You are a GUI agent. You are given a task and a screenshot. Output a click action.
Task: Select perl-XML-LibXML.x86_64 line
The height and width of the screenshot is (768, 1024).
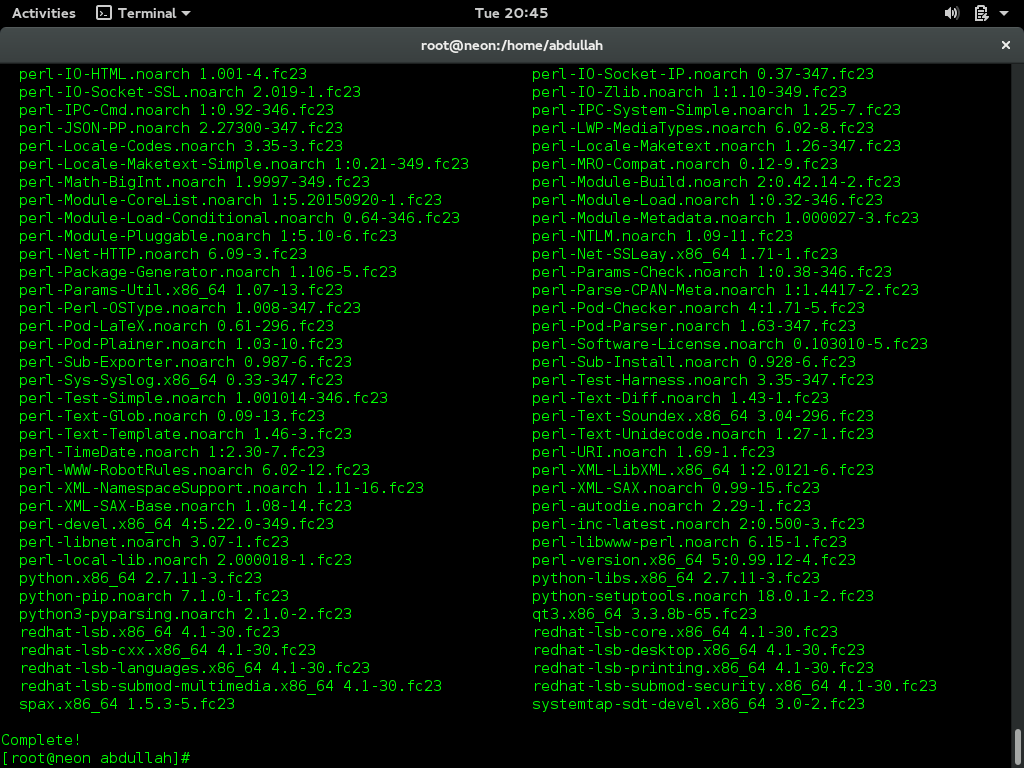click(703, 470)
